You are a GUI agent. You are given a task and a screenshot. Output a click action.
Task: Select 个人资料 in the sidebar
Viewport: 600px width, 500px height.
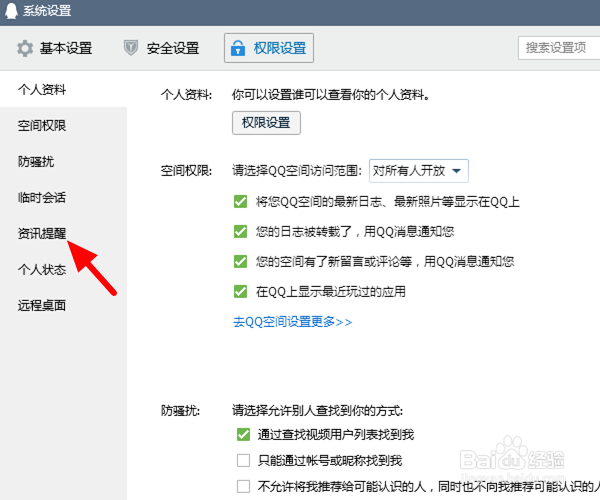(42, 90)
